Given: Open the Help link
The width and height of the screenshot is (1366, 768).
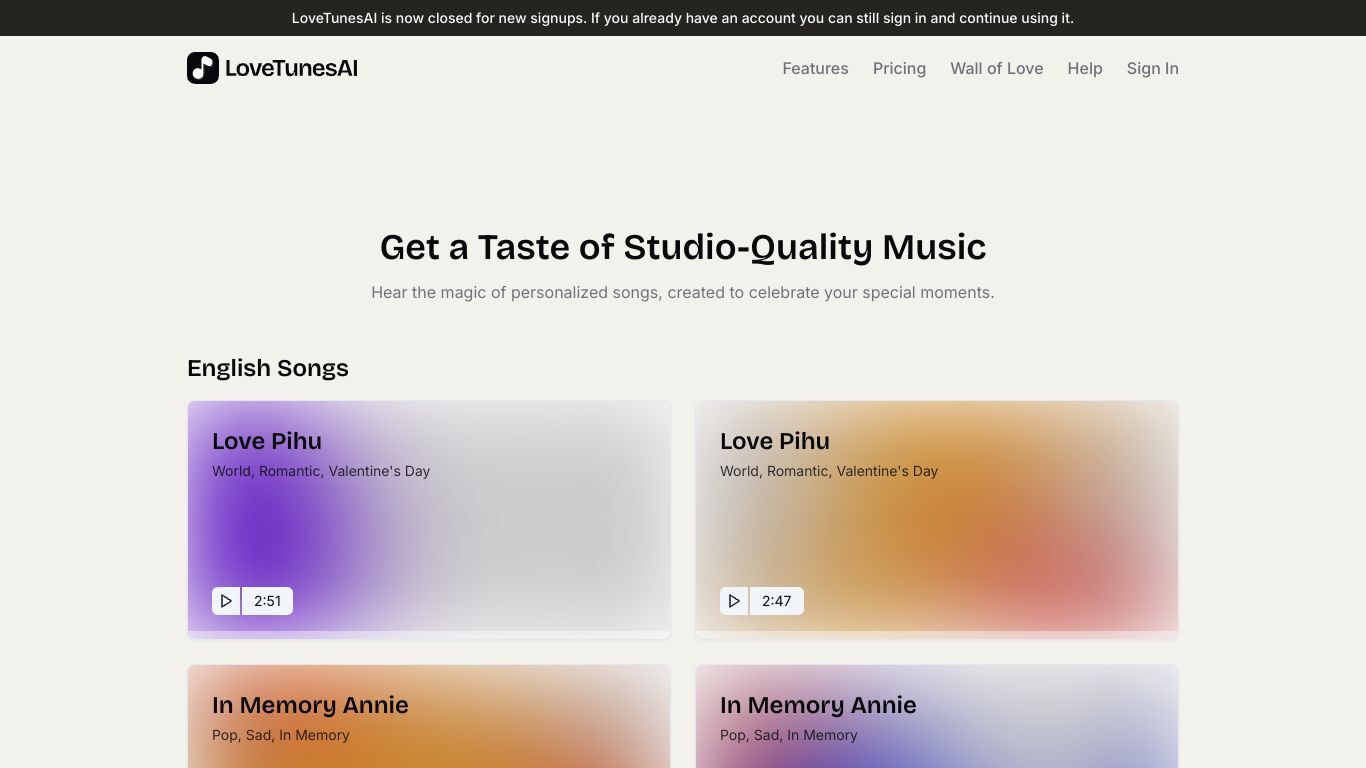Looking at the screenshot, I should click(x=1085, y=68).
